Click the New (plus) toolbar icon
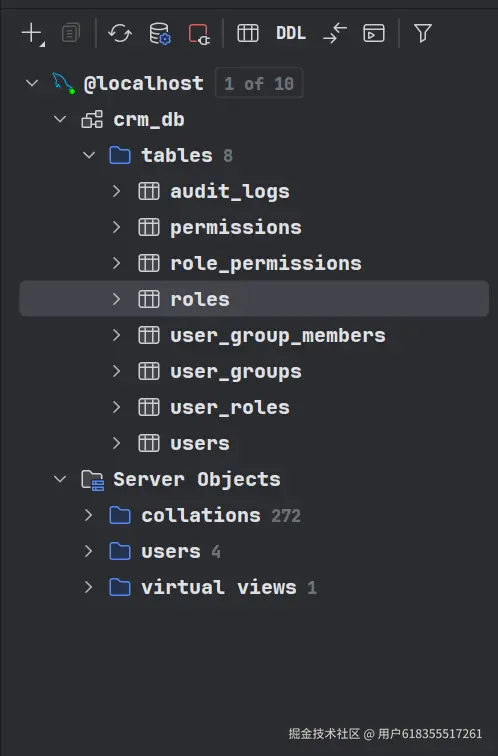 coord(32,33)
